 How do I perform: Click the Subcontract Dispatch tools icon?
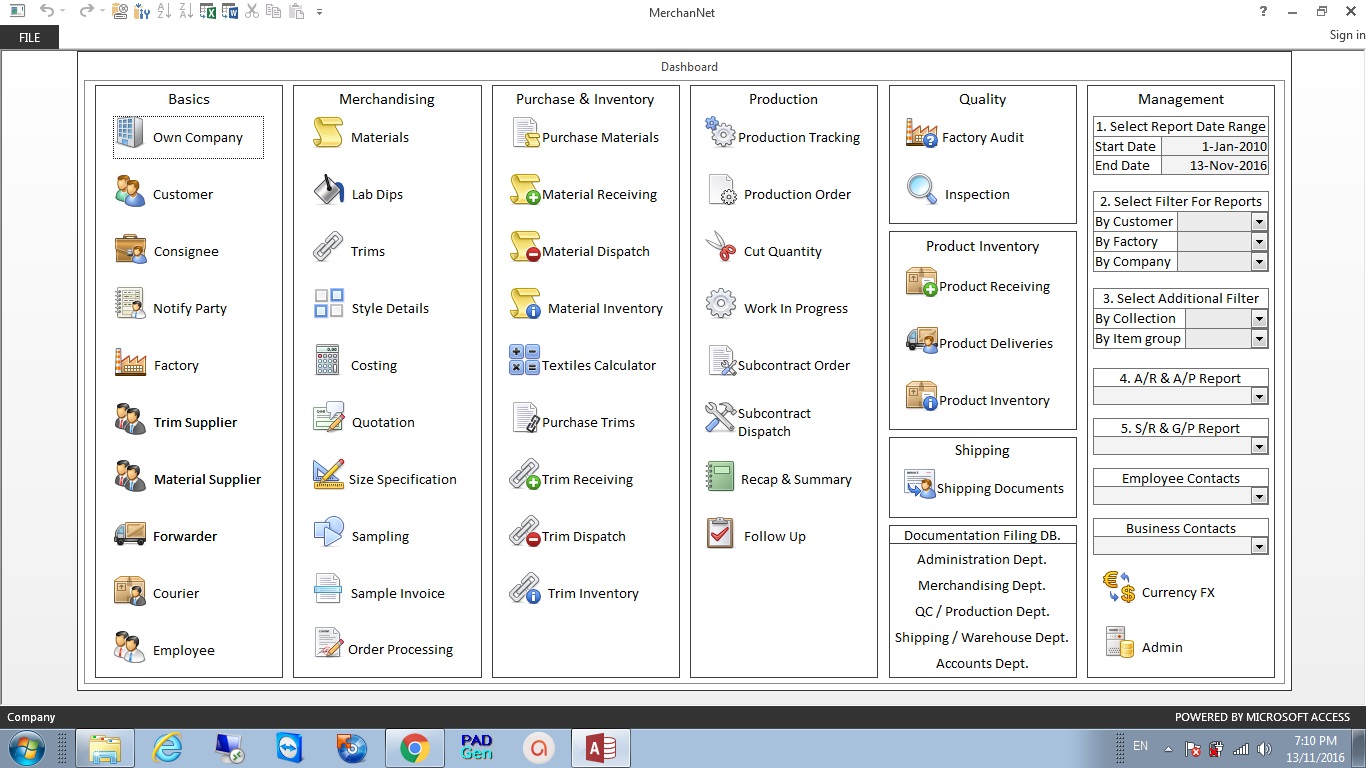(721, 418)
